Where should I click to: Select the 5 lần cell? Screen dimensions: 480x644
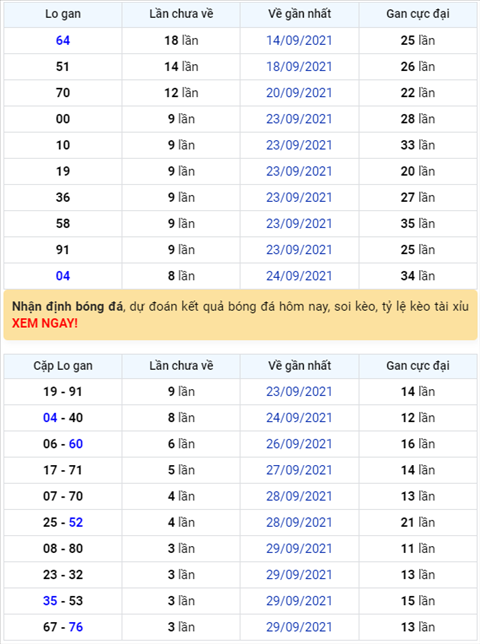coord(181,470)
